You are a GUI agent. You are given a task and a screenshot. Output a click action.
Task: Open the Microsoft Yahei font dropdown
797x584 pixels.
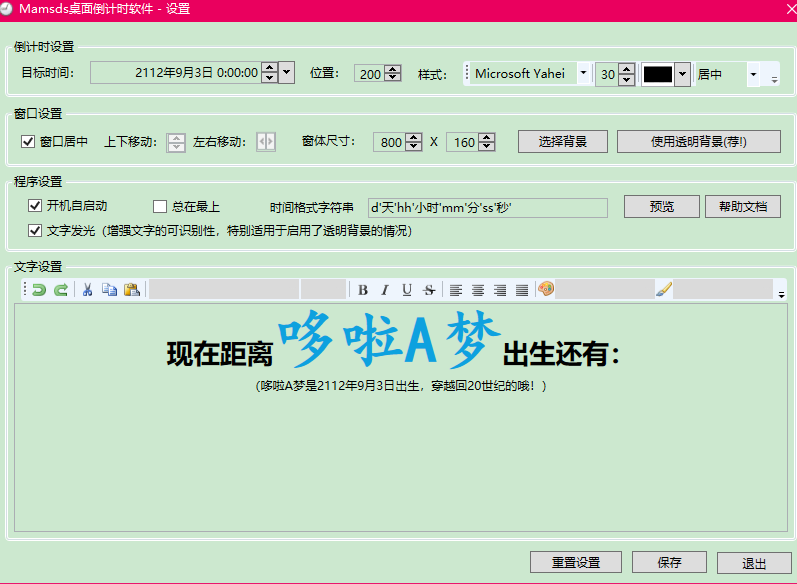point(584,74)
